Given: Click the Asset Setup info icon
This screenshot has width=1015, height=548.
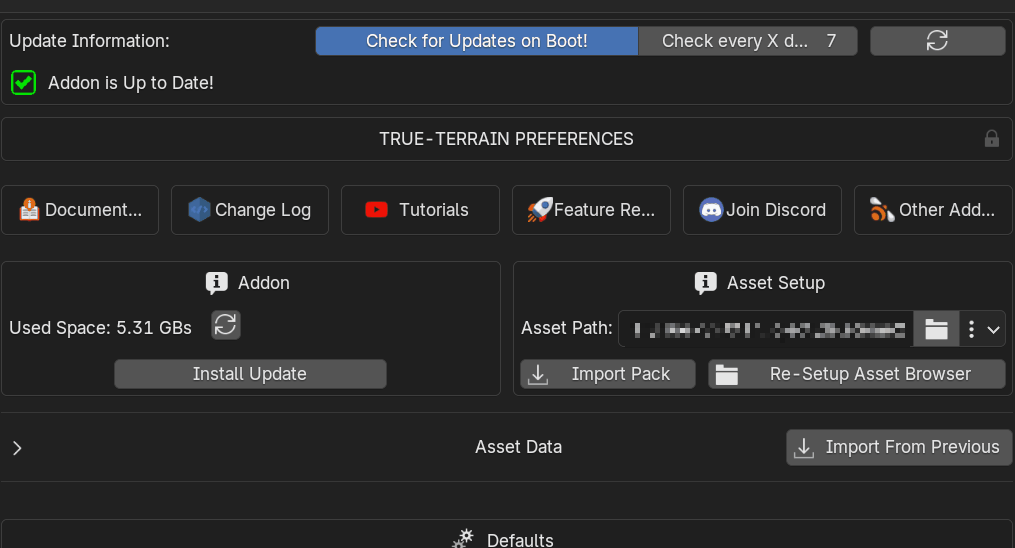Looking at the screenshot, I should 705,283.
